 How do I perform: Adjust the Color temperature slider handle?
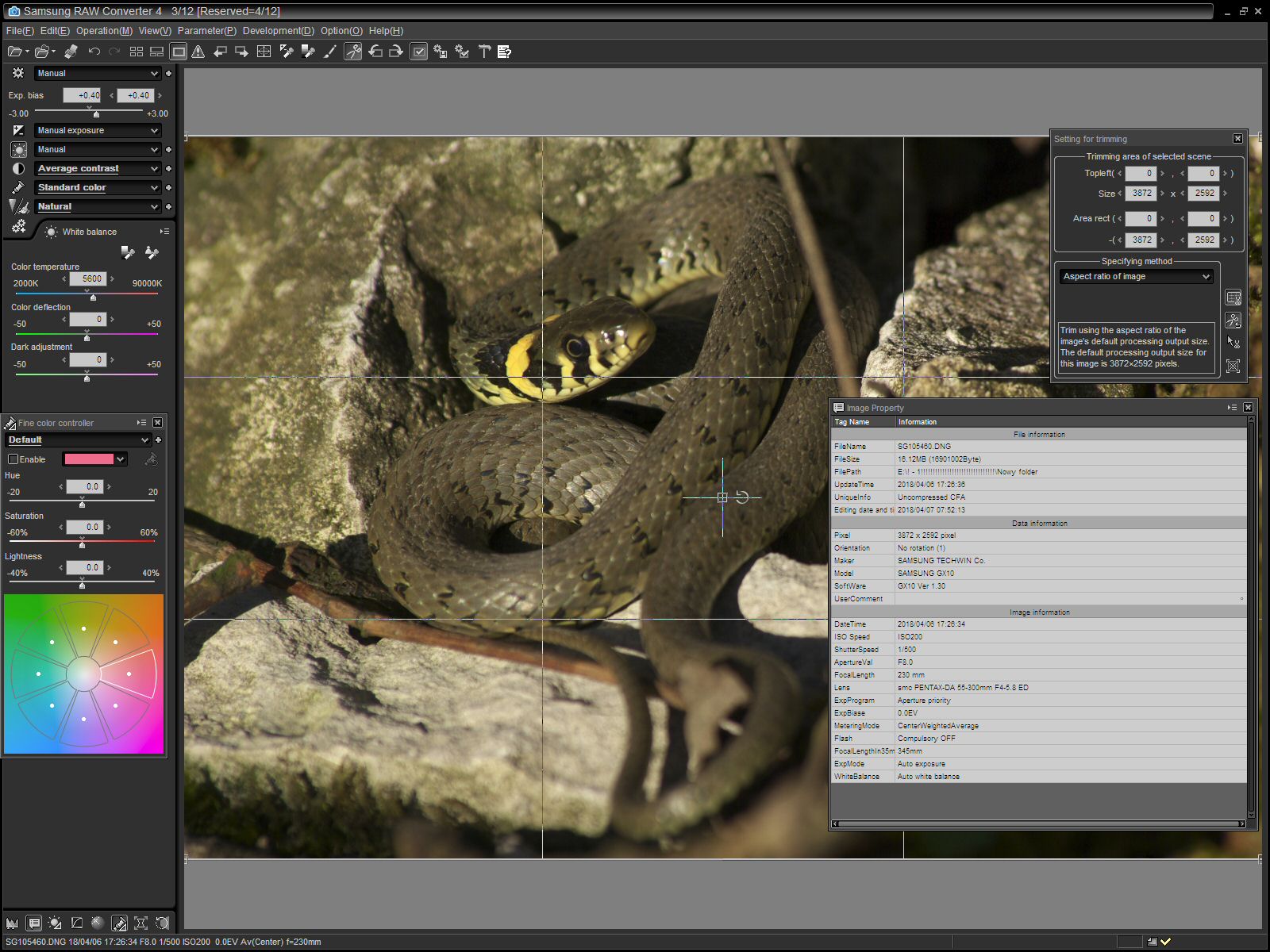(93, 297)
